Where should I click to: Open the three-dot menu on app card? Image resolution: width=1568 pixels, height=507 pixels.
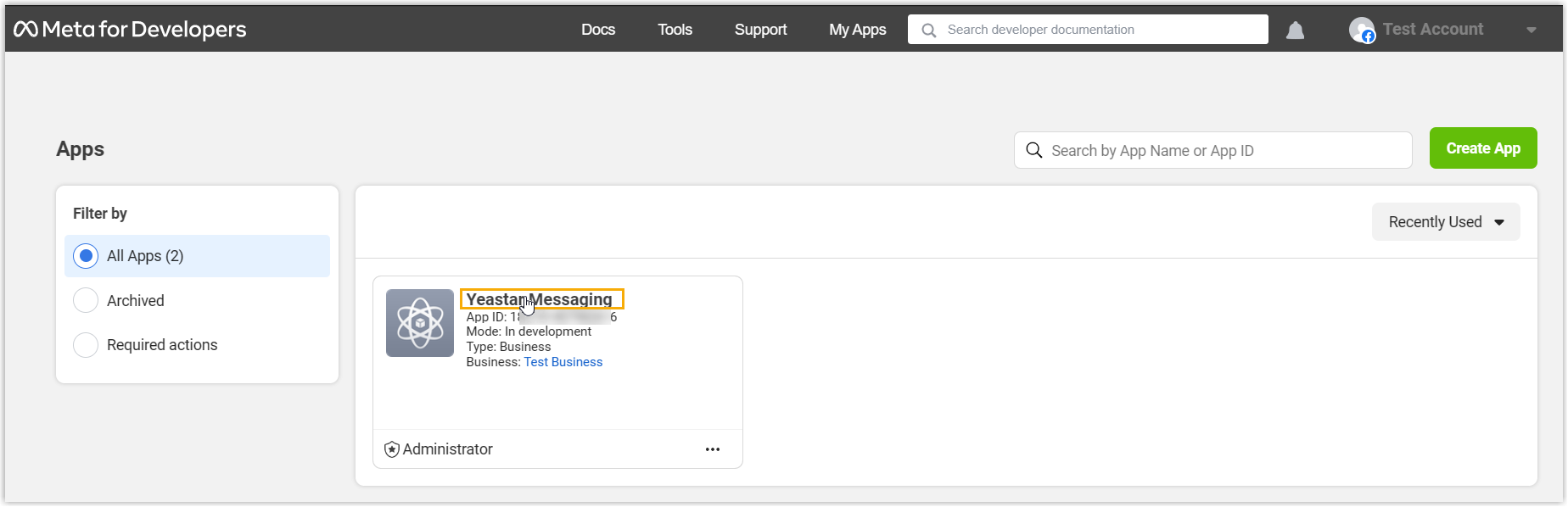pyautogui.click(x=713, y=449)
